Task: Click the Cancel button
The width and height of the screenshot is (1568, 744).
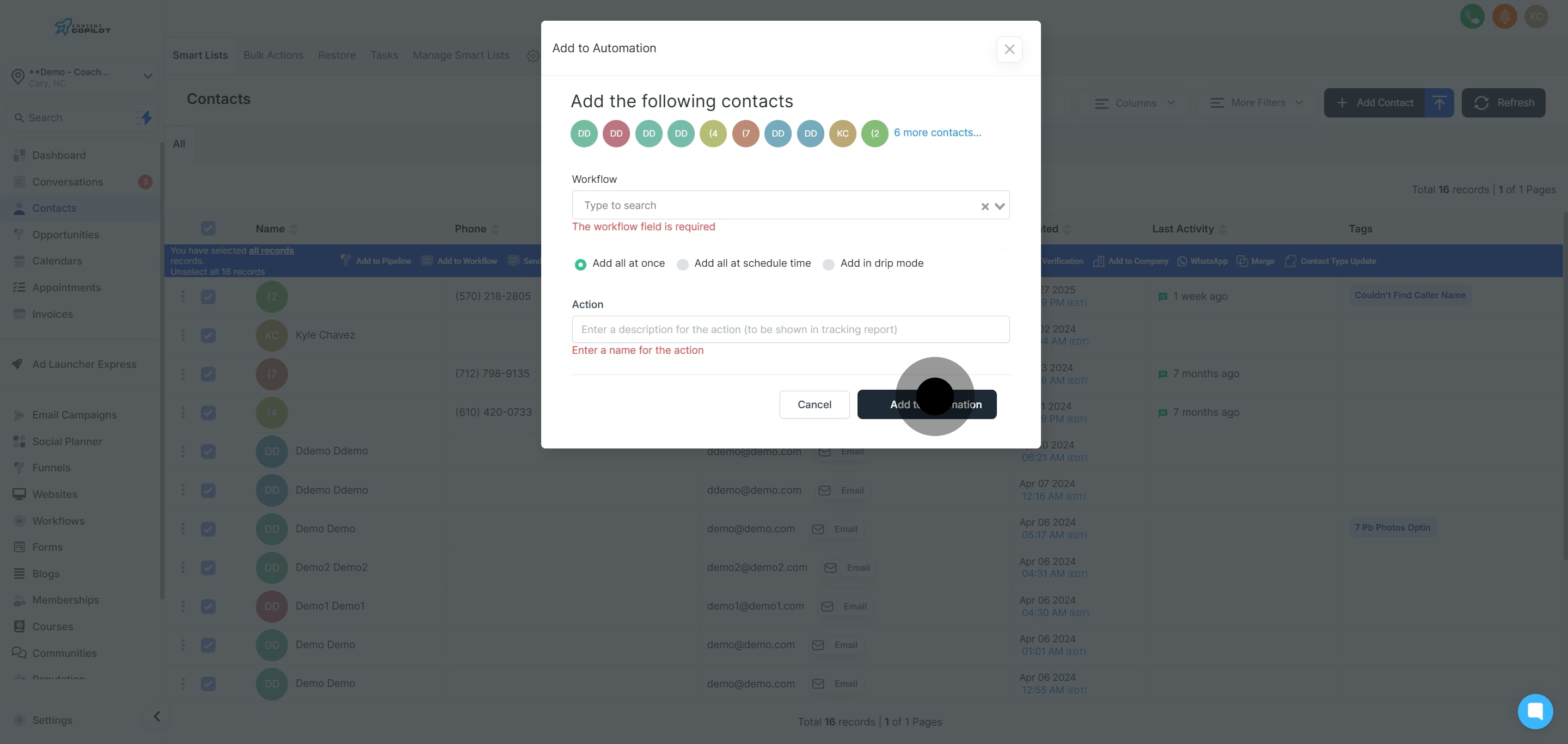Action: (x=814, y=404)
